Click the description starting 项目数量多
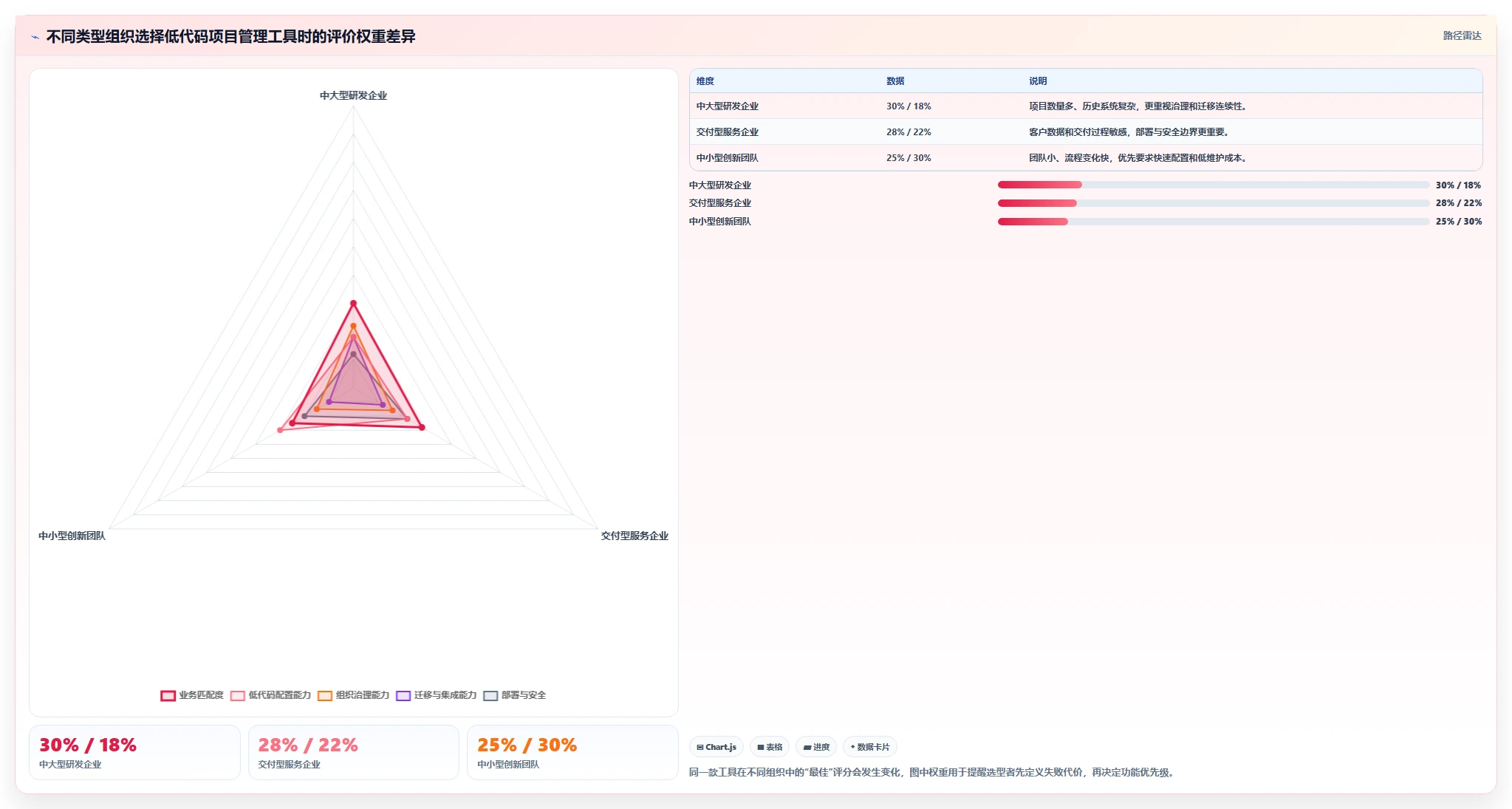1512x809 pixels. (1140, 106)
